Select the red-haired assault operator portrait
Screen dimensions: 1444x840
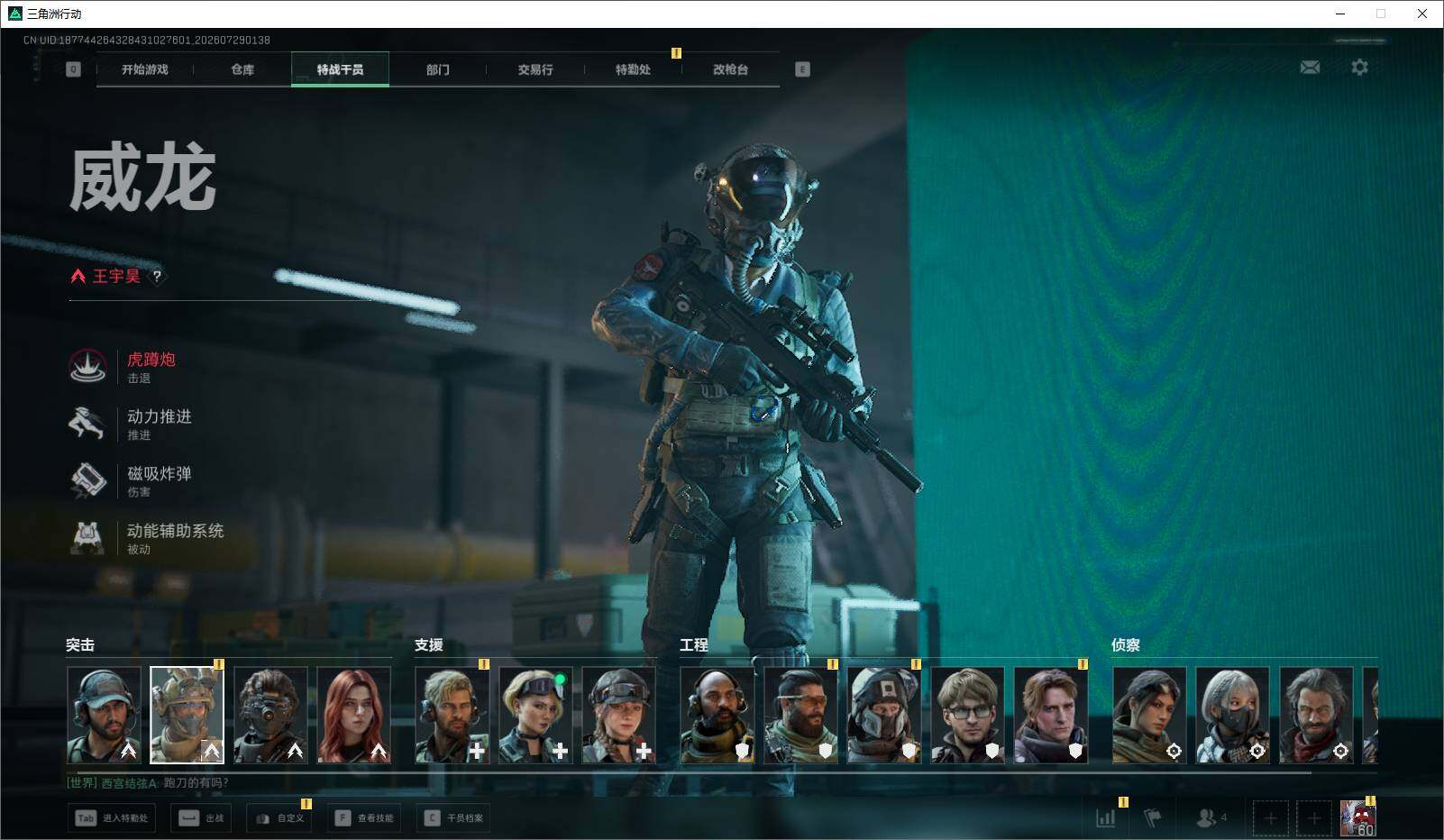tap(354, 716)
